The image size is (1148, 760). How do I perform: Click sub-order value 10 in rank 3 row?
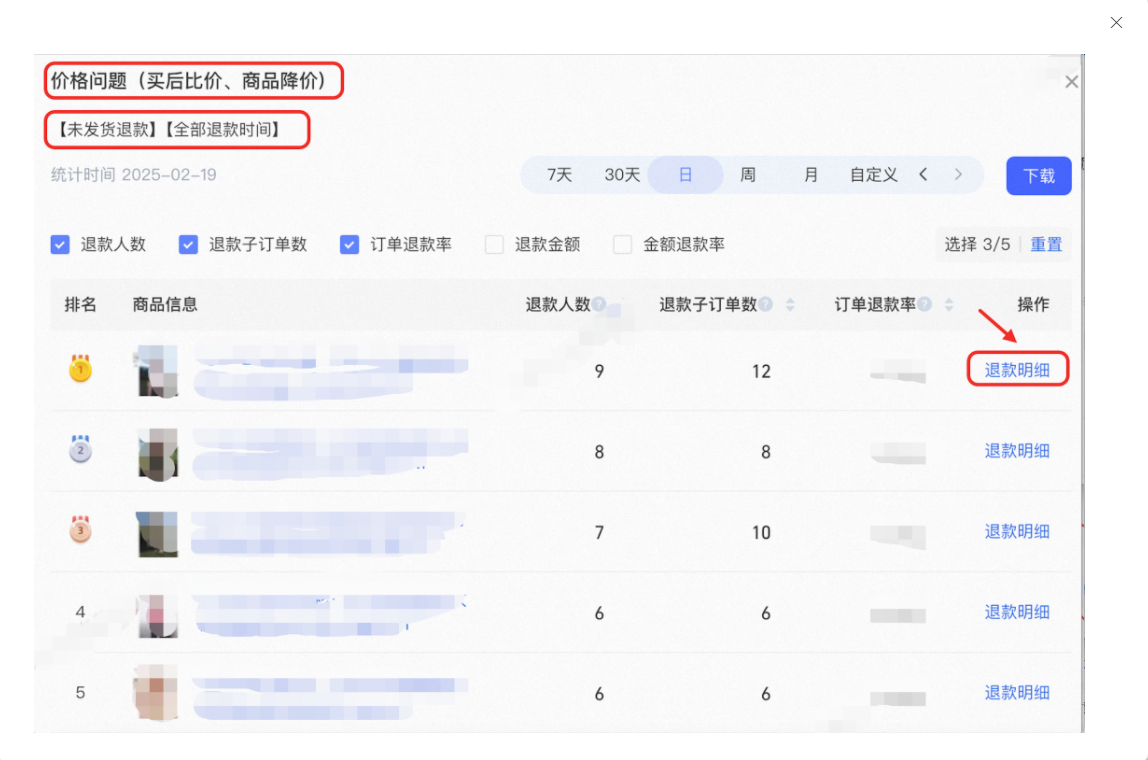(x=761, y=532)
